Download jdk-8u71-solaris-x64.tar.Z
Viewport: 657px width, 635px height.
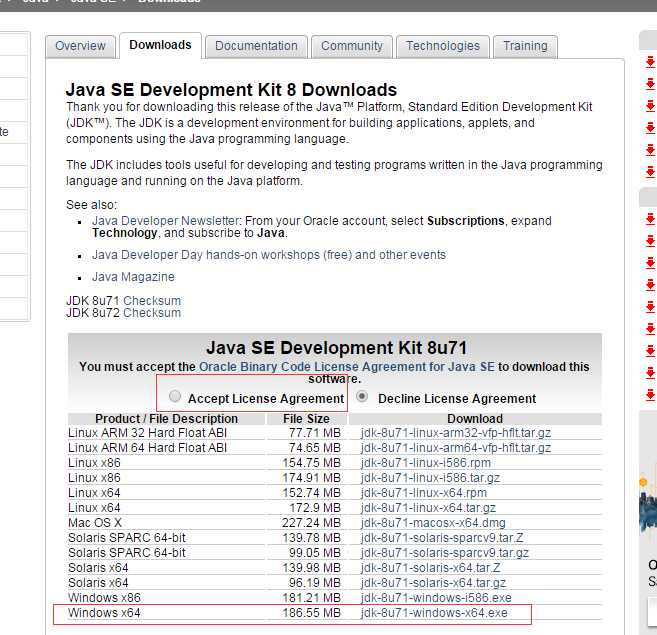(431, 568)
